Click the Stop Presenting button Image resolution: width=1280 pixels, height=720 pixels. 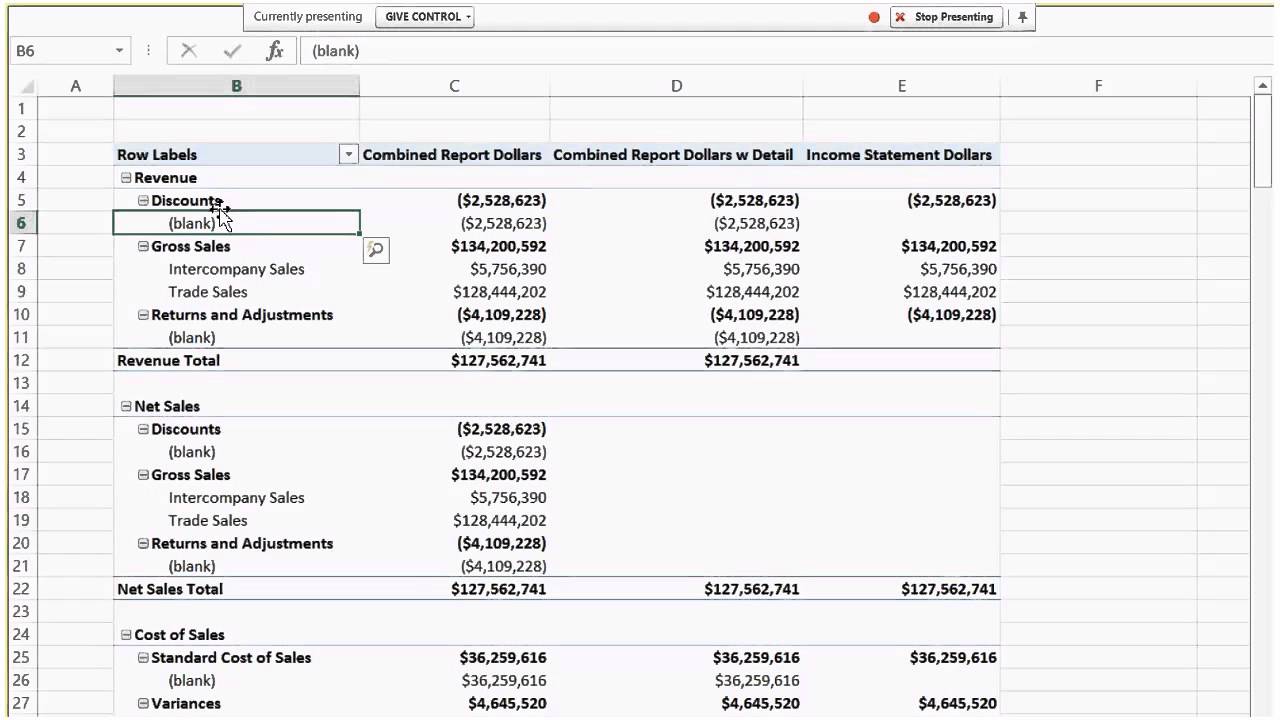(946, 17)
